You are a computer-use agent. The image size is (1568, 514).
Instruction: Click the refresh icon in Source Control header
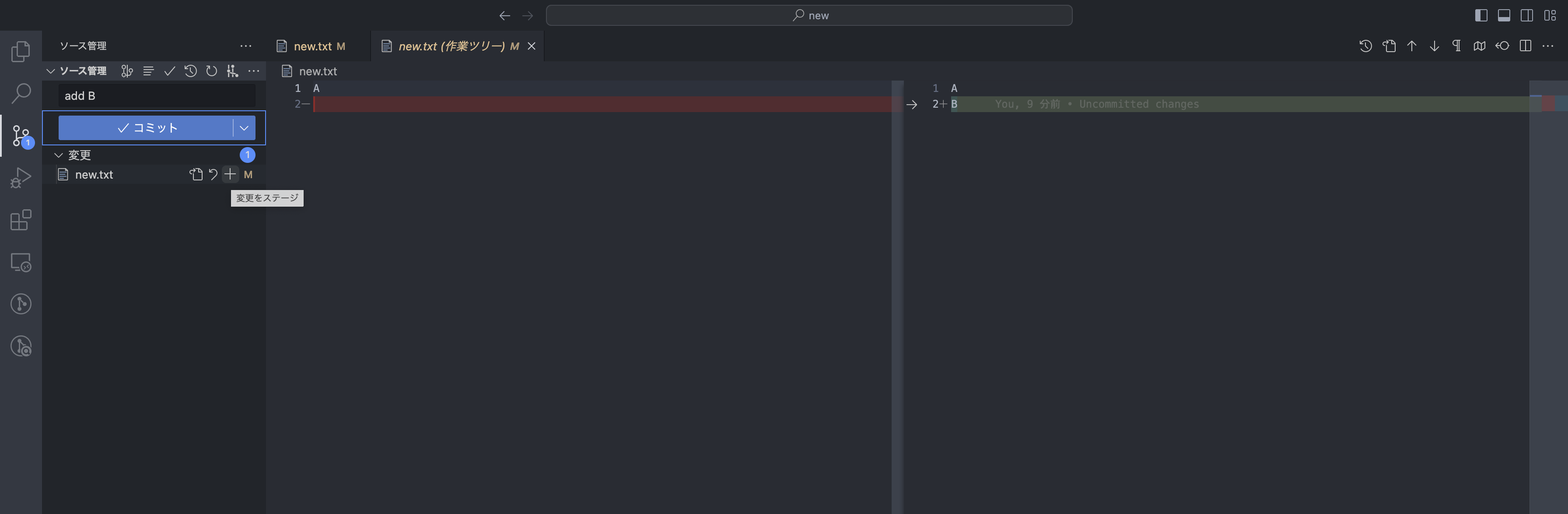(x=212, y=71)
